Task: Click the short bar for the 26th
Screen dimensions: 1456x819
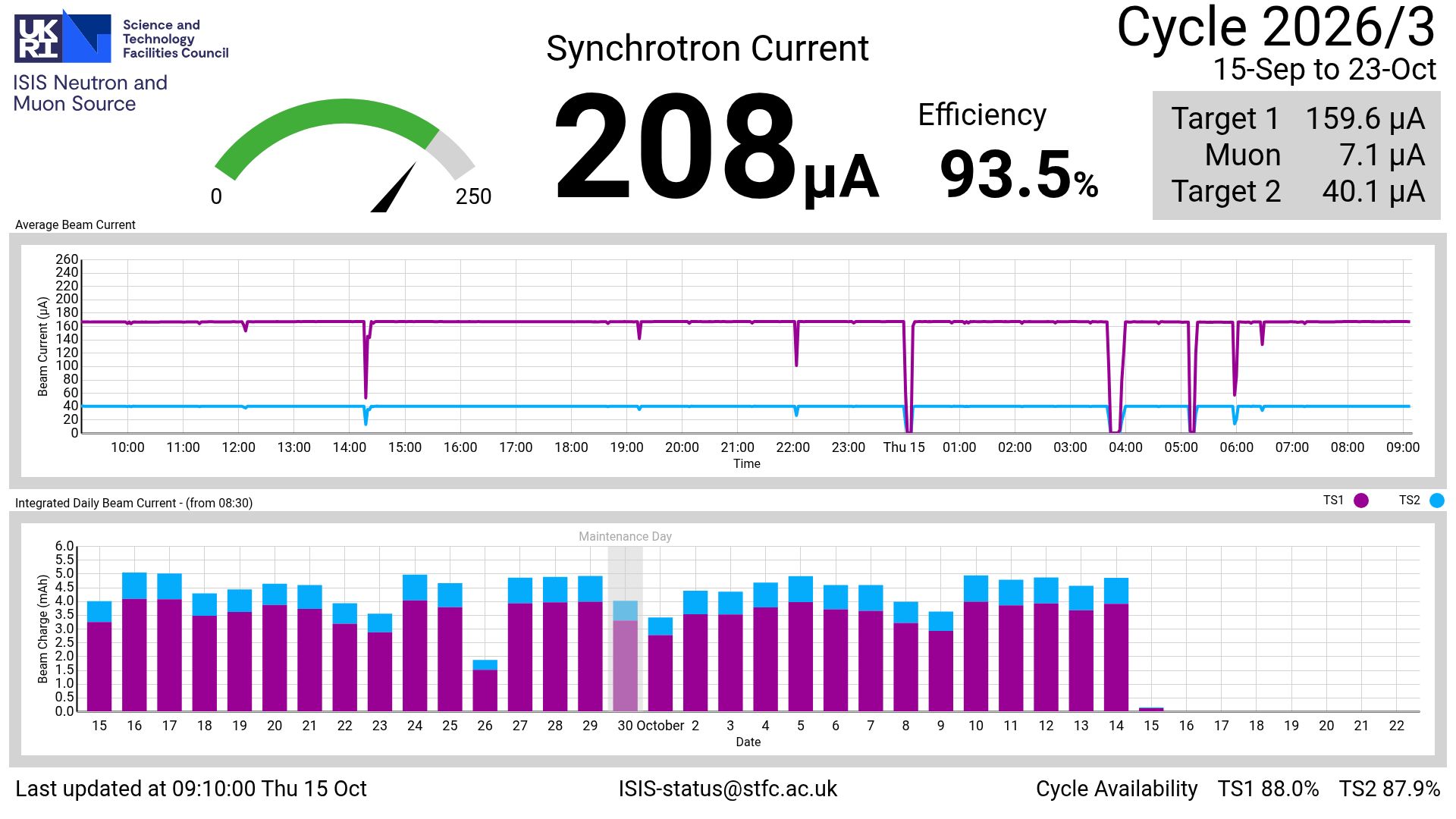Action: (x=485, y=686)
